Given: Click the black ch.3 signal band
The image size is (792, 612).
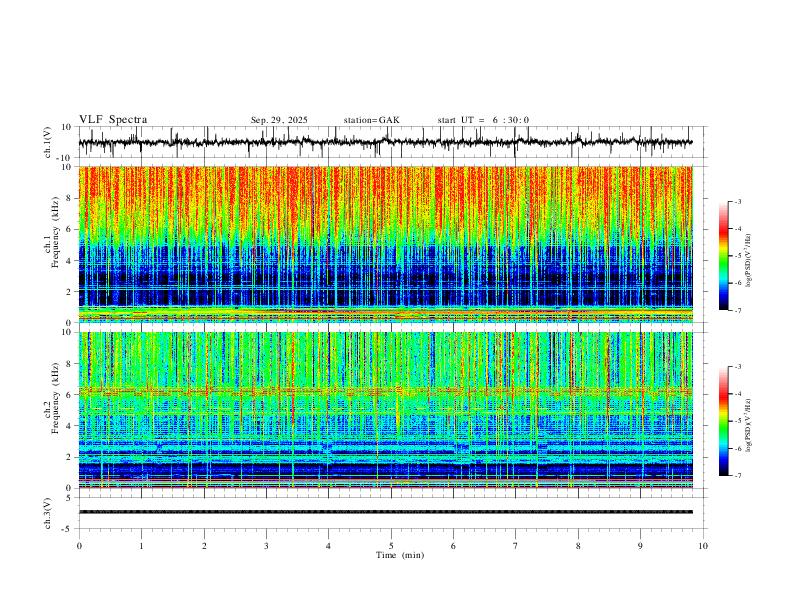Looking at the screenshot, I should coord(385,512).
